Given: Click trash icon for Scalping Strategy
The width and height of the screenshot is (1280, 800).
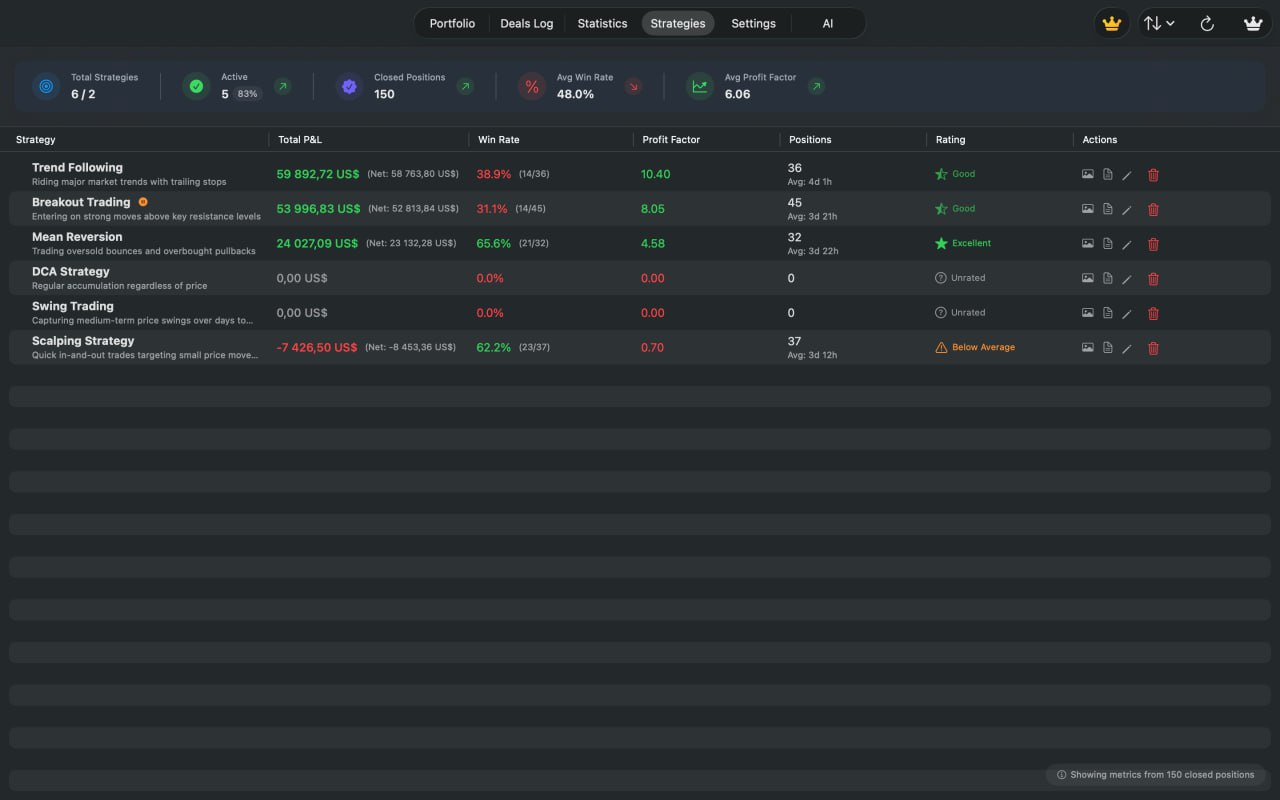Looking at the screenshot, I should coord(1153,348).
